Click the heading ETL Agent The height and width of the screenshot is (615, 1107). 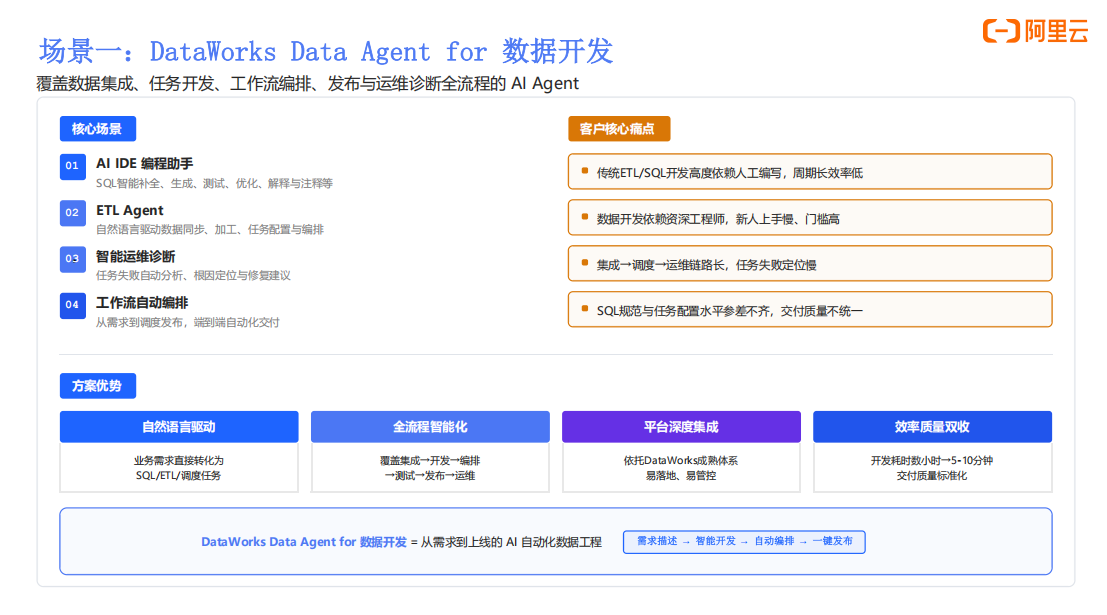click(x=130, y=210)
